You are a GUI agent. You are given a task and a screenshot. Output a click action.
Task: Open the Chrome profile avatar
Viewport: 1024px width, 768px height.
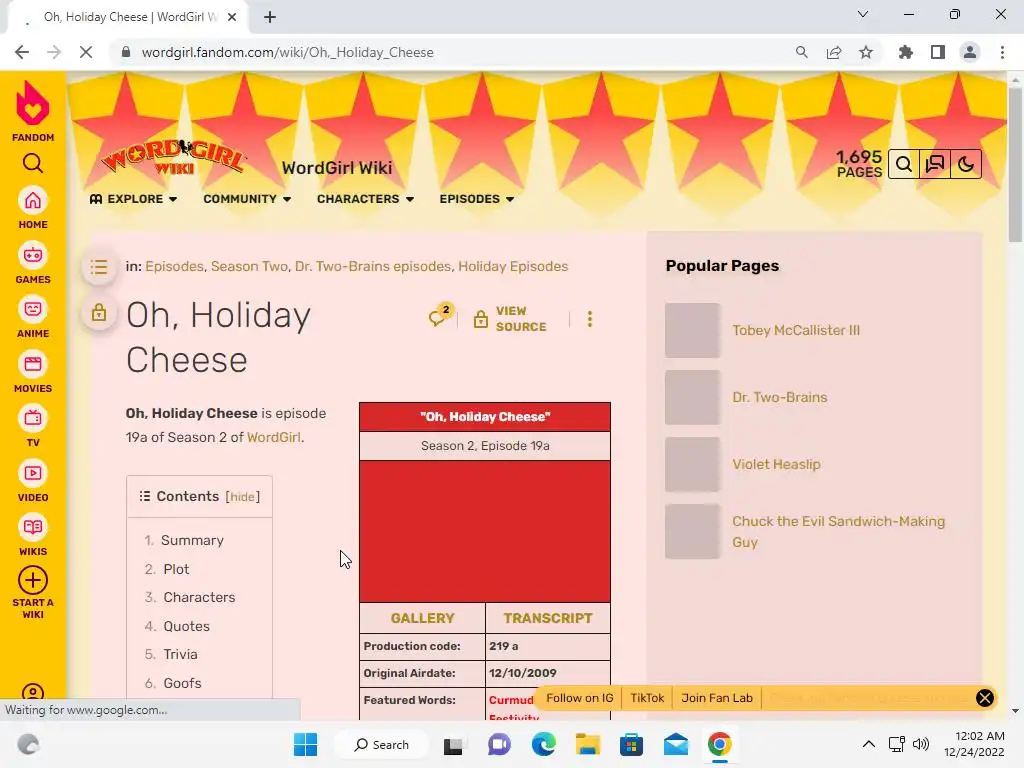point(970,52)
